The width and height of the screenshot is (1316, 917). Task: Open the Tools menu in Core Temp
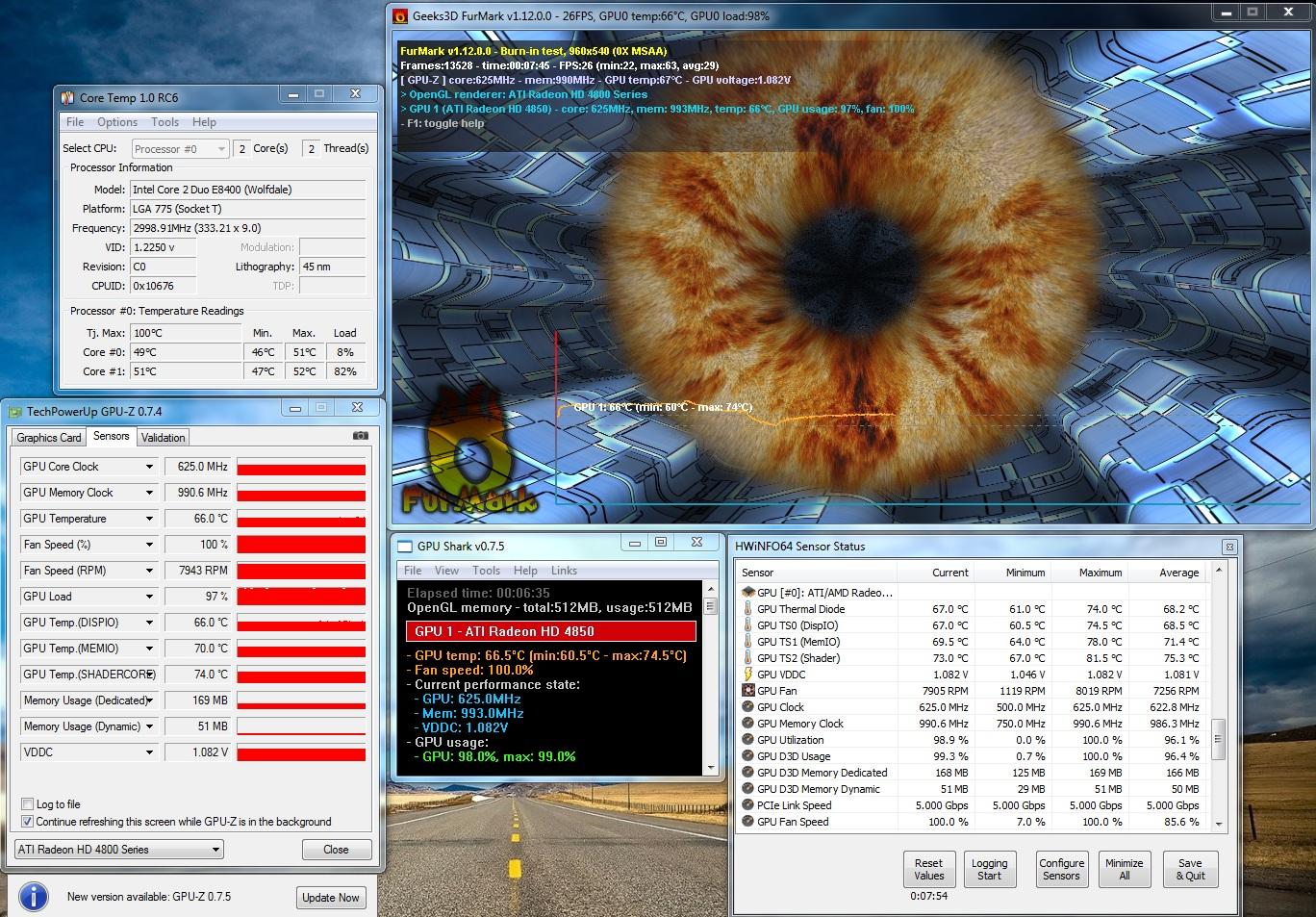click(164, 122)
